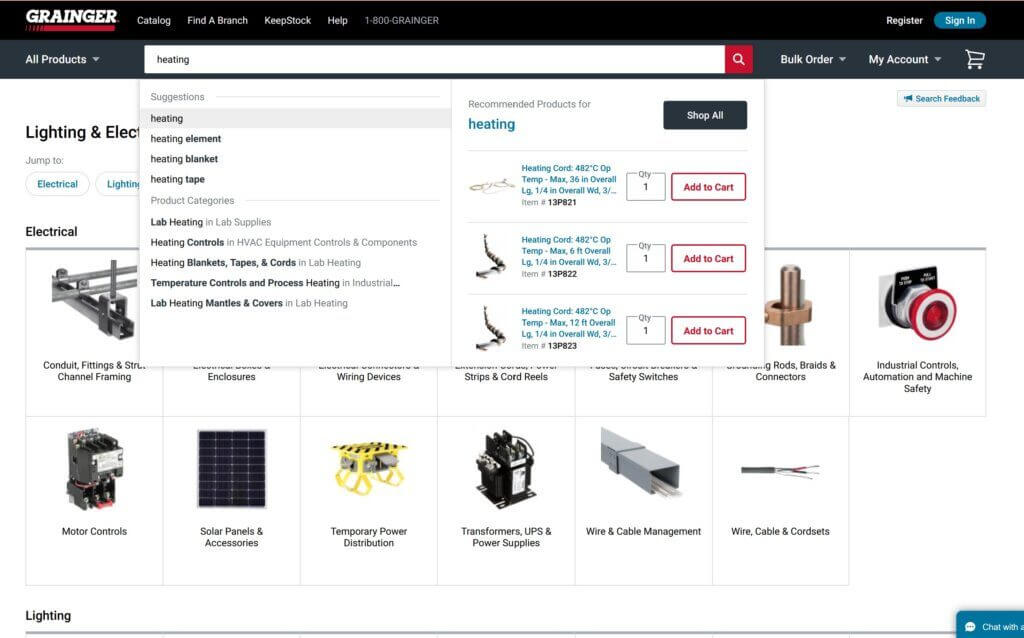Open Industrial Controls, Automation and Machine Safety label

(918, 377)
